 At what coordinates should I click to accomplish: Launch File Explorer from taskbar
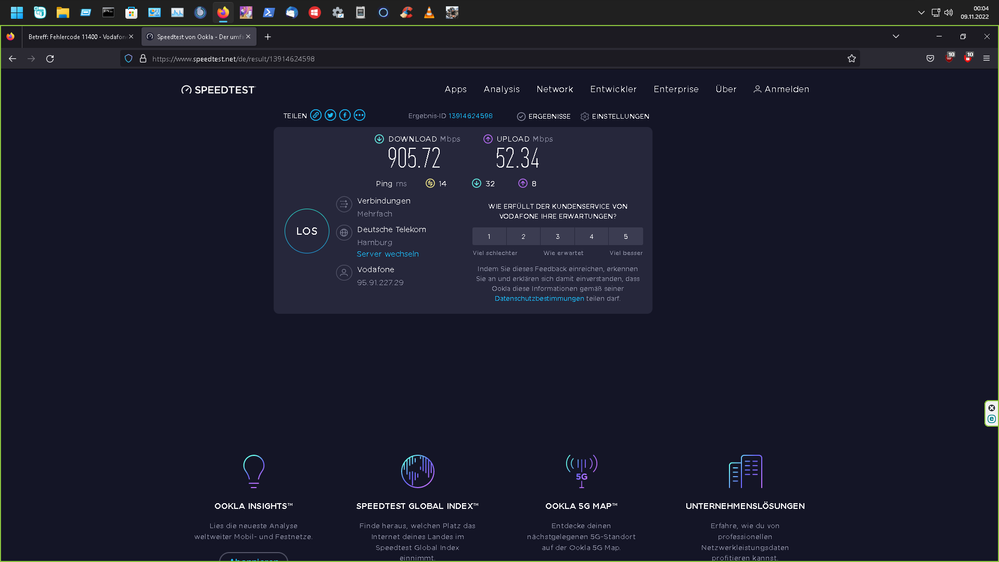(62, 12)
